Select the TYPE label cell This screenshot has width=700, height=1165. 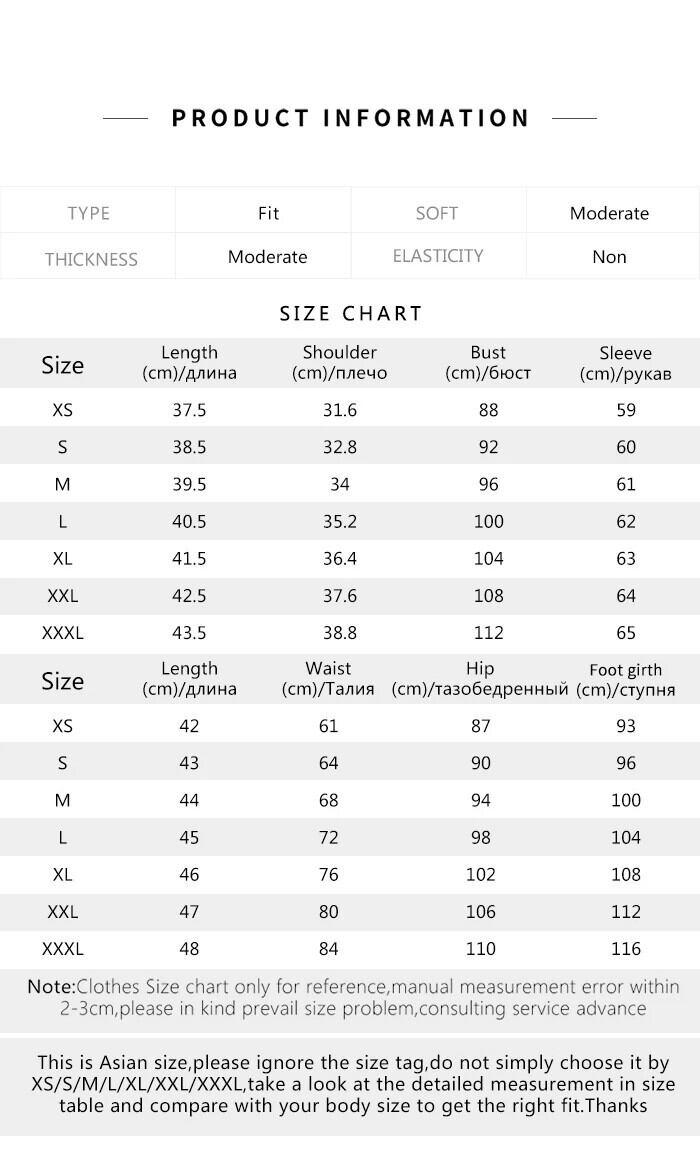coord(88,213)
